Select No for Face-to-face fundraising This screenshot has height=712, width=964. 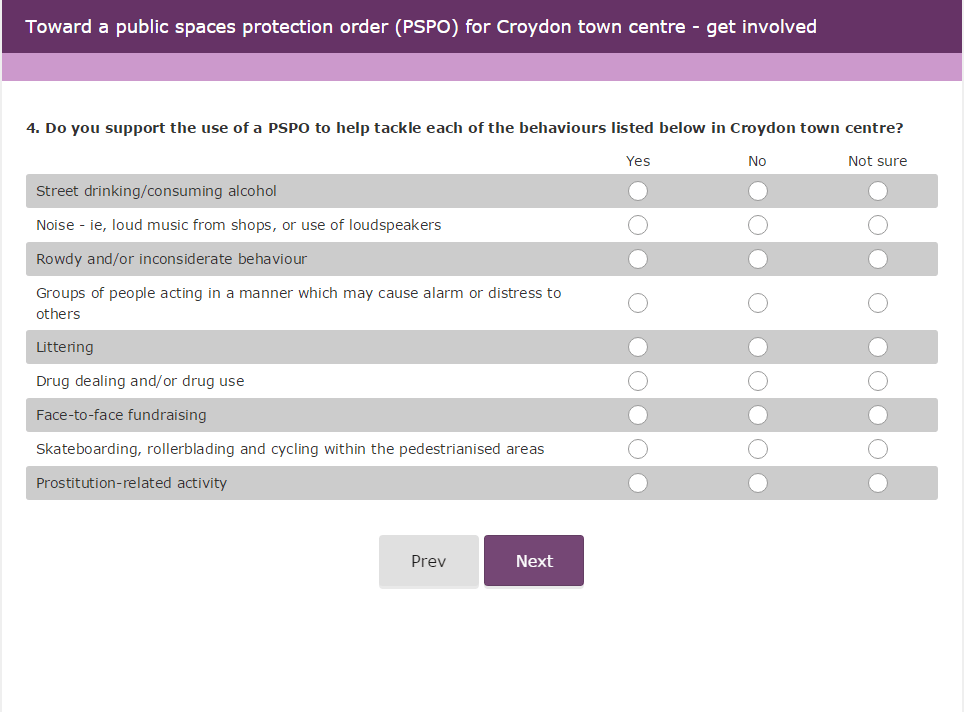pyautogui.click(x=757, y=415)
